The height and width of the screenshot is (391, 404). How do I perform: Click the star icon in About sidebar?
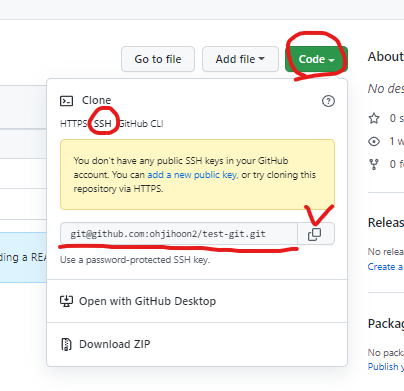374,118
